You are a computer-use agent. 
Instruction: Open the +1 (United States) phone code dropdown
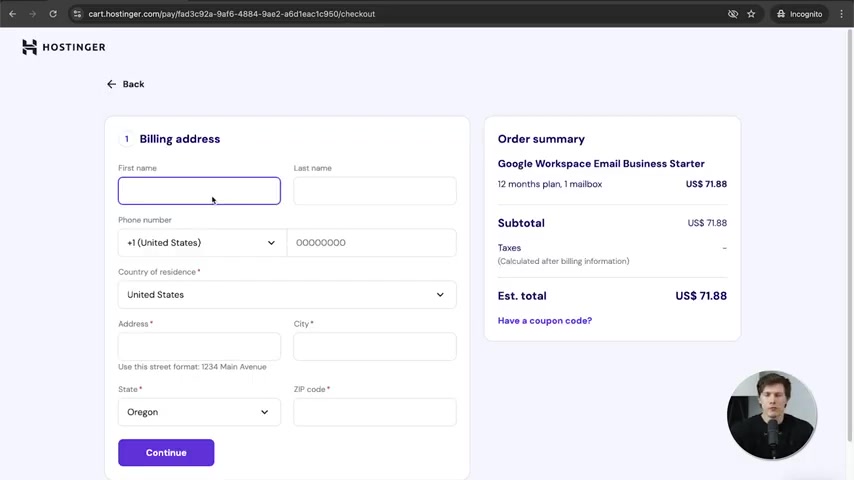(202, 242)
